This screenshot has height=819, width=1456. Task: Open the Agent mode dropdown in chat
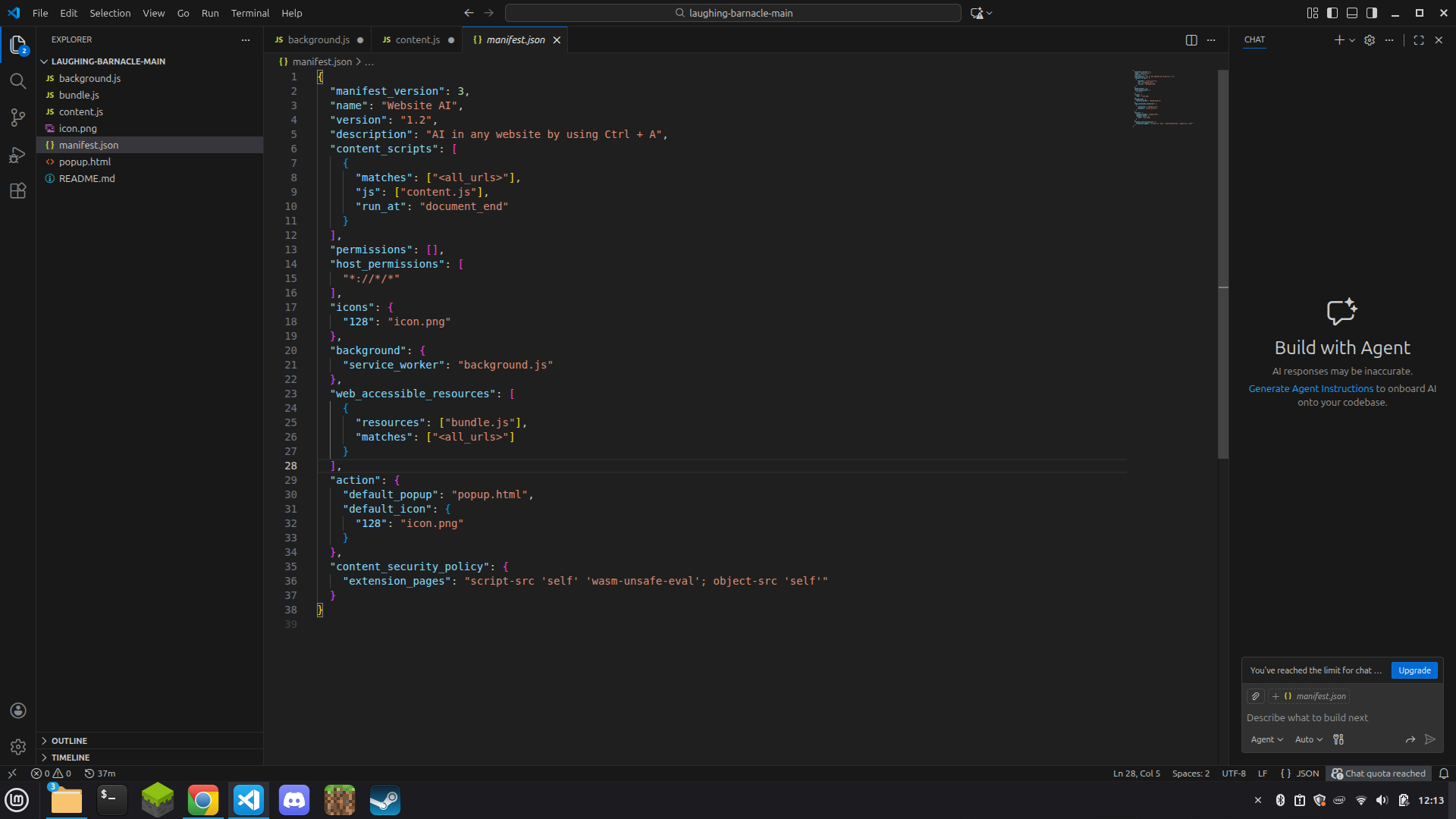(1266, 739)
